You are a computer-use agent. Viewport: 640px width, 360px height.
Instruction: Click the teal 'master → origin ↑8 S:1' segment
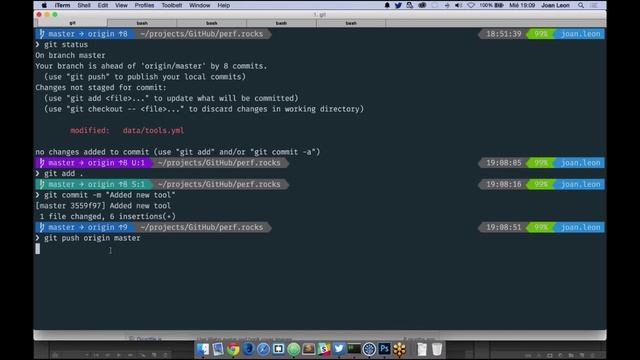click(x=93, y=184)
